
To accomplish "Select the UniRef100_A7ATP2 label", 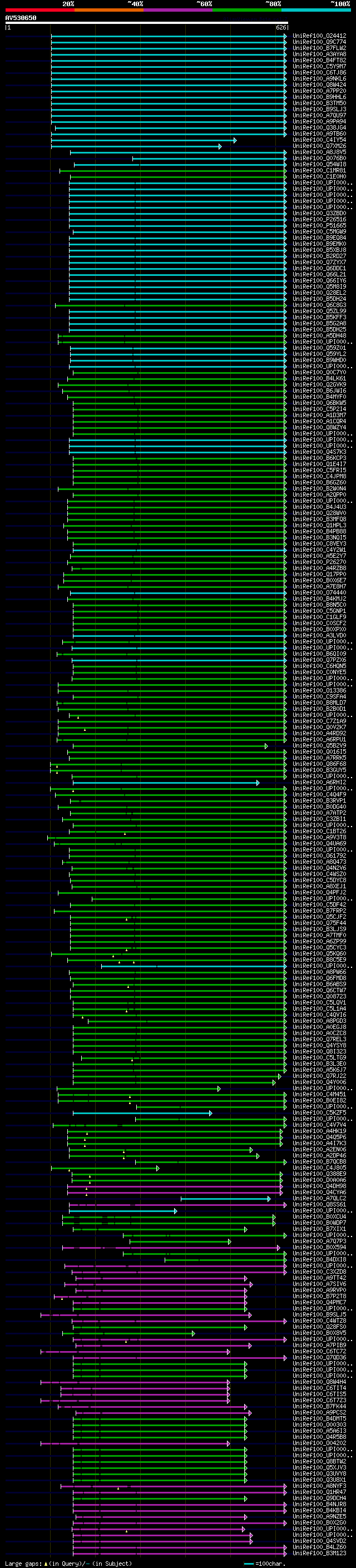I will (319, 813).
